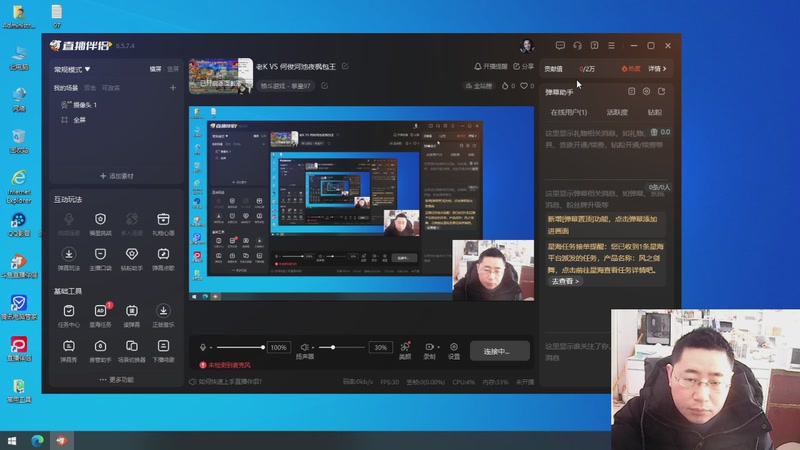The width and height of the screenshot is (800, 450).
Task: Open the hamburger menu in title bar
Action: click(x=611, y=45)
